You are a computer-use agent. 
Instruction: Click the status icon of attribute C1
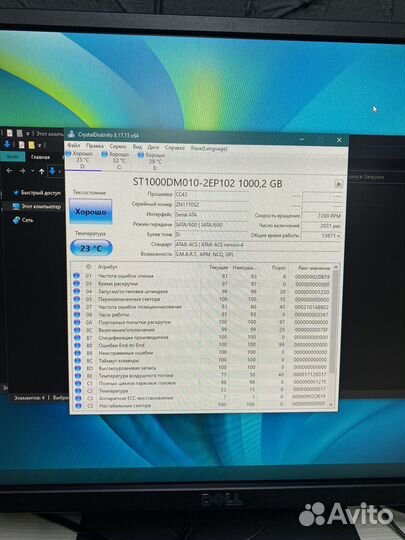(78, 383)
